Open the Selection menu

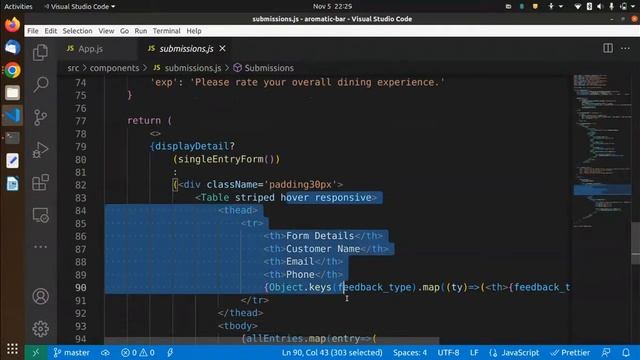coord(77,31)
